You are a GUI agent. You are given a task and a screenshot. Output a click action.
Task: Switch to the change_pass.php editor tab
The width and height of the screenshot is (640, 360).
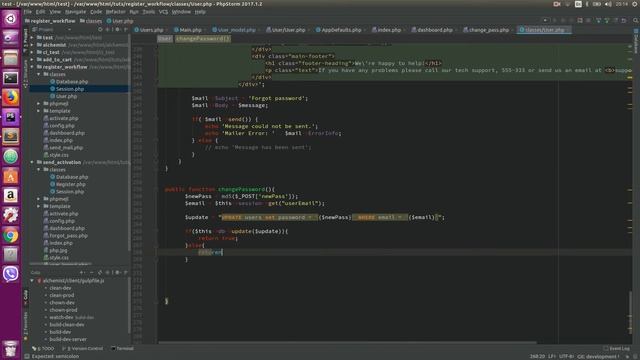point(489,30)
